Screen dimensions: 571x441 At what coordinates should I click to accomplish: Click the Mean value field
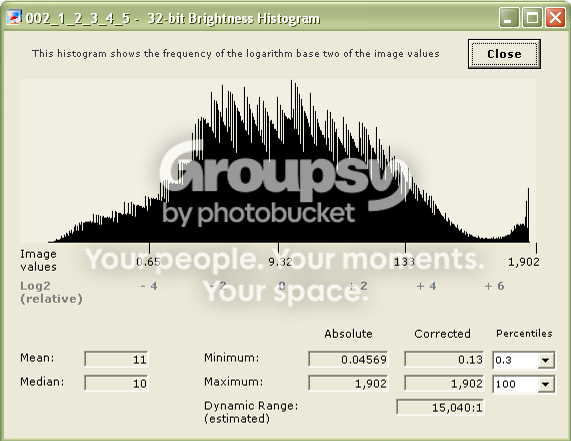[x=116, y=359]
